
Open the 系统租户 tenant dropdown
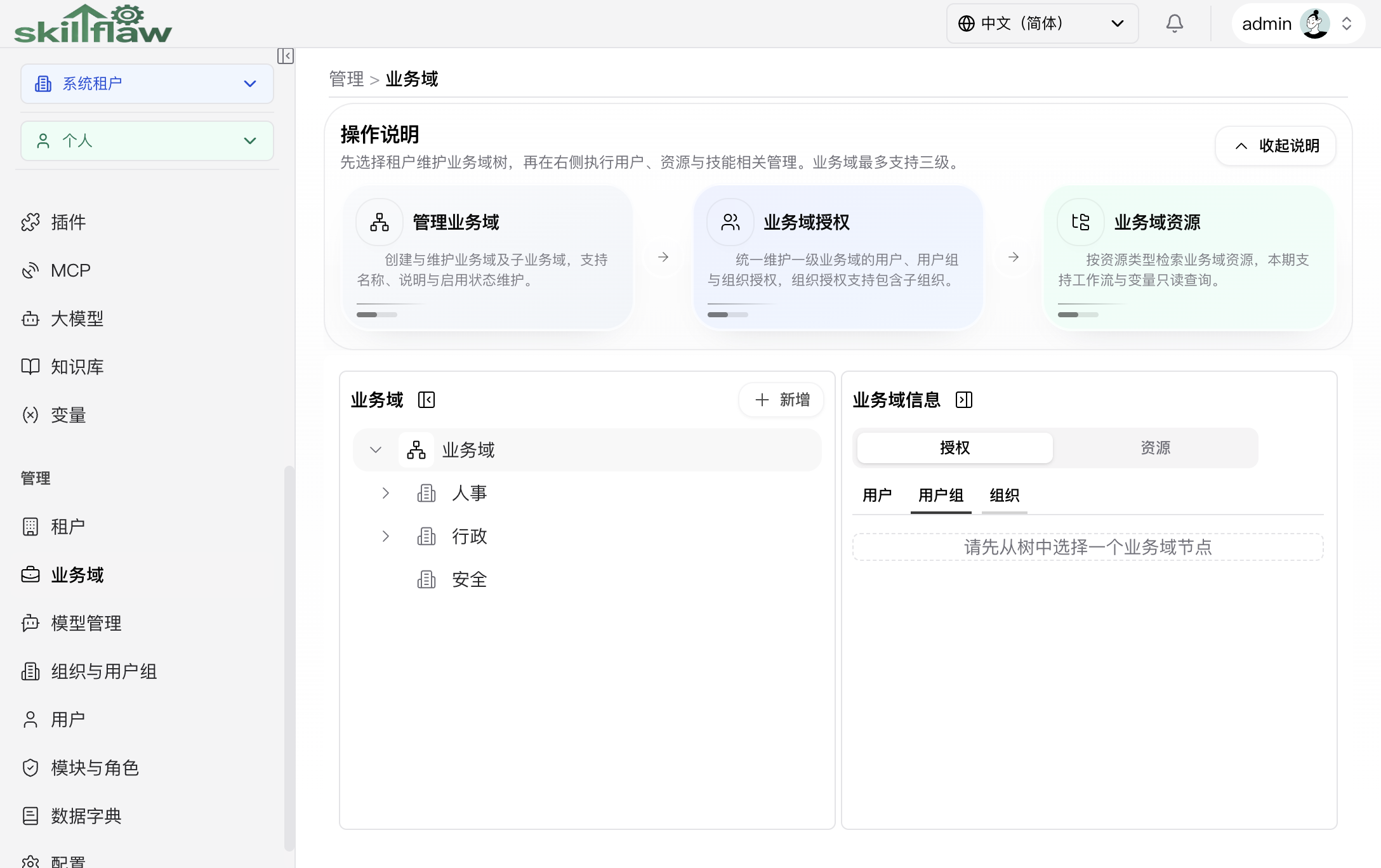(147, 84)
